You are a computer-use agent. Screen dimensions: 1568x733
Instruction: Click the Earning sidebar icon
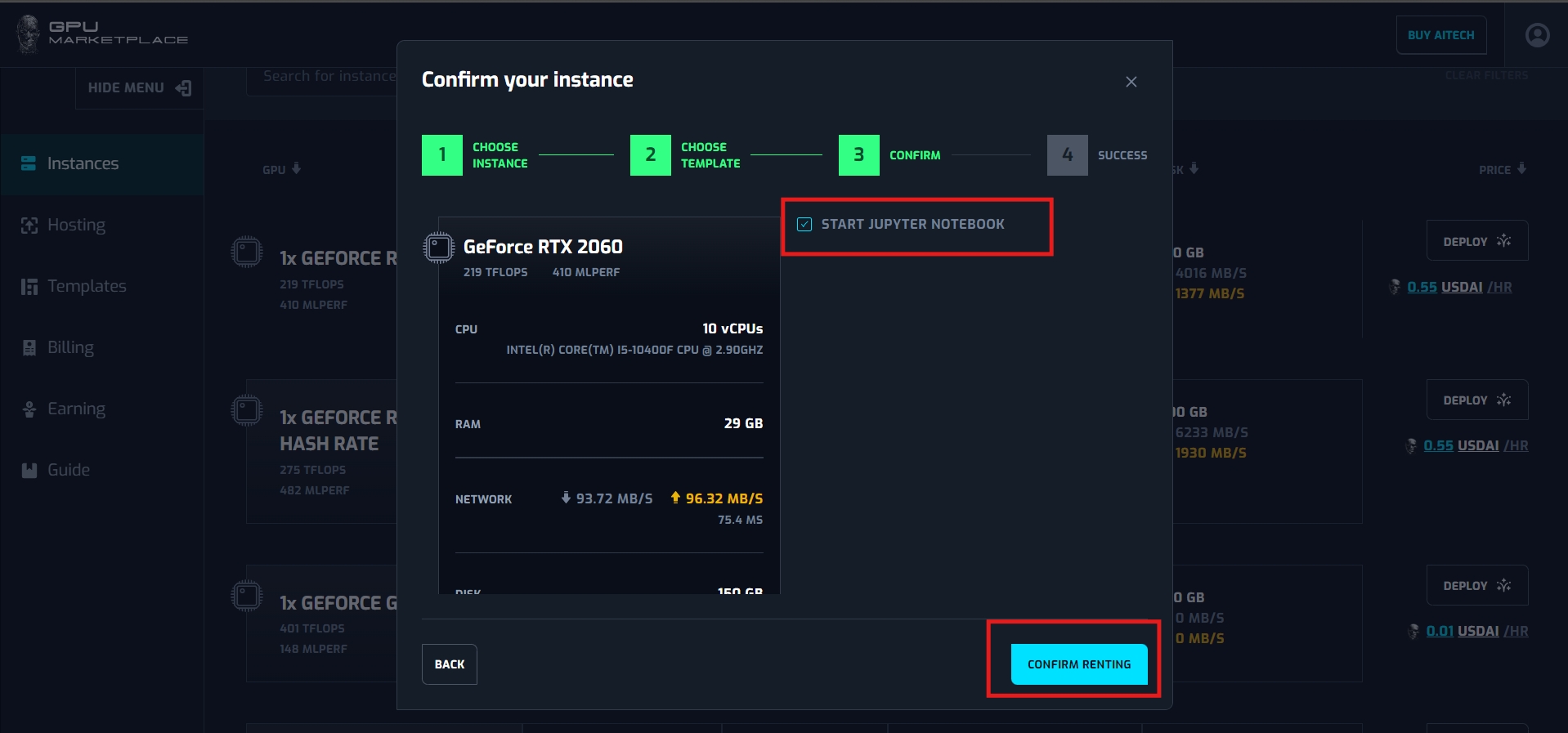(x=29, y=409)
